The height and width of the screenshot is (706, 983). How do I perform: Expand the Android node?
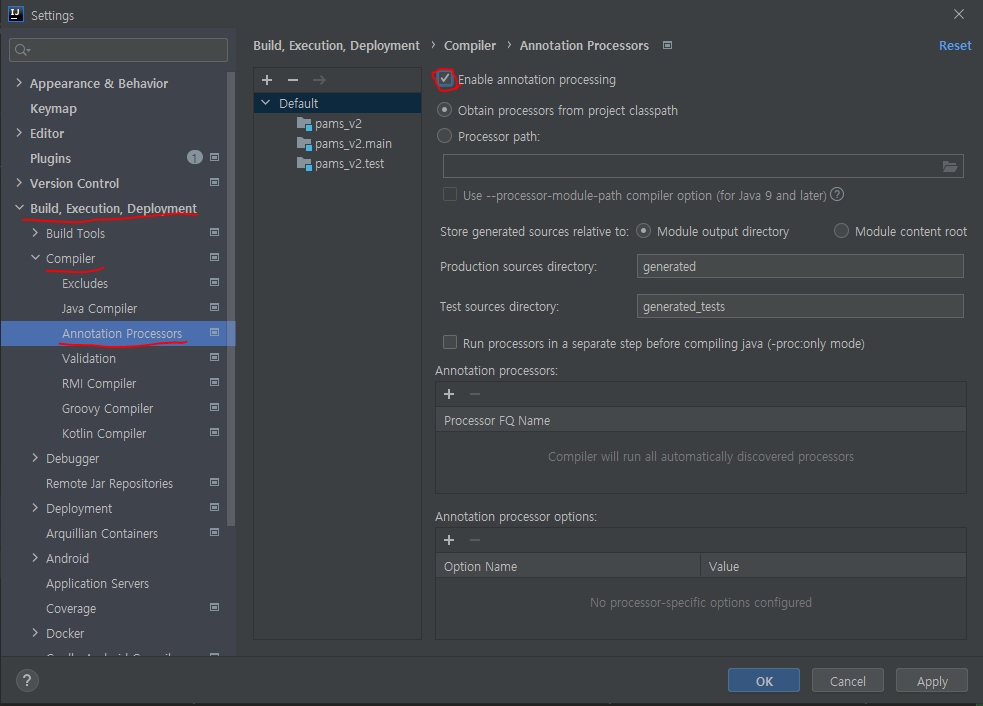pos(35,558)
